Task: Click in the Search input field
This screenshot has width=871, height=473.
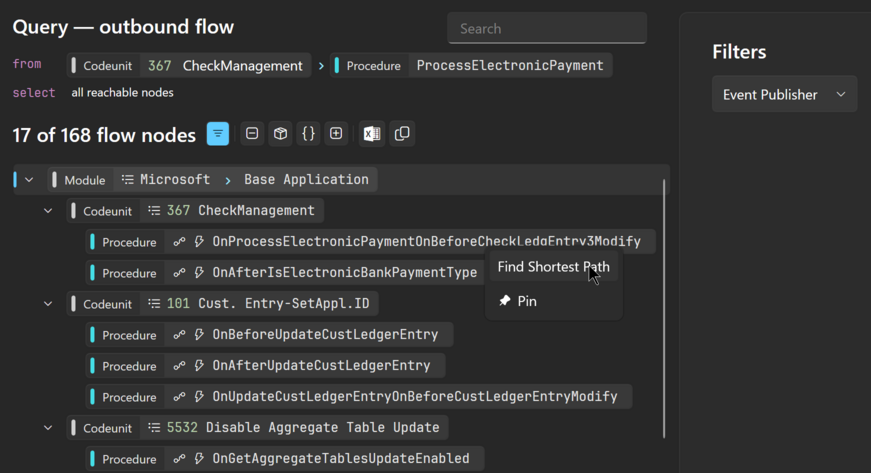Action: [x=546, y=29]
